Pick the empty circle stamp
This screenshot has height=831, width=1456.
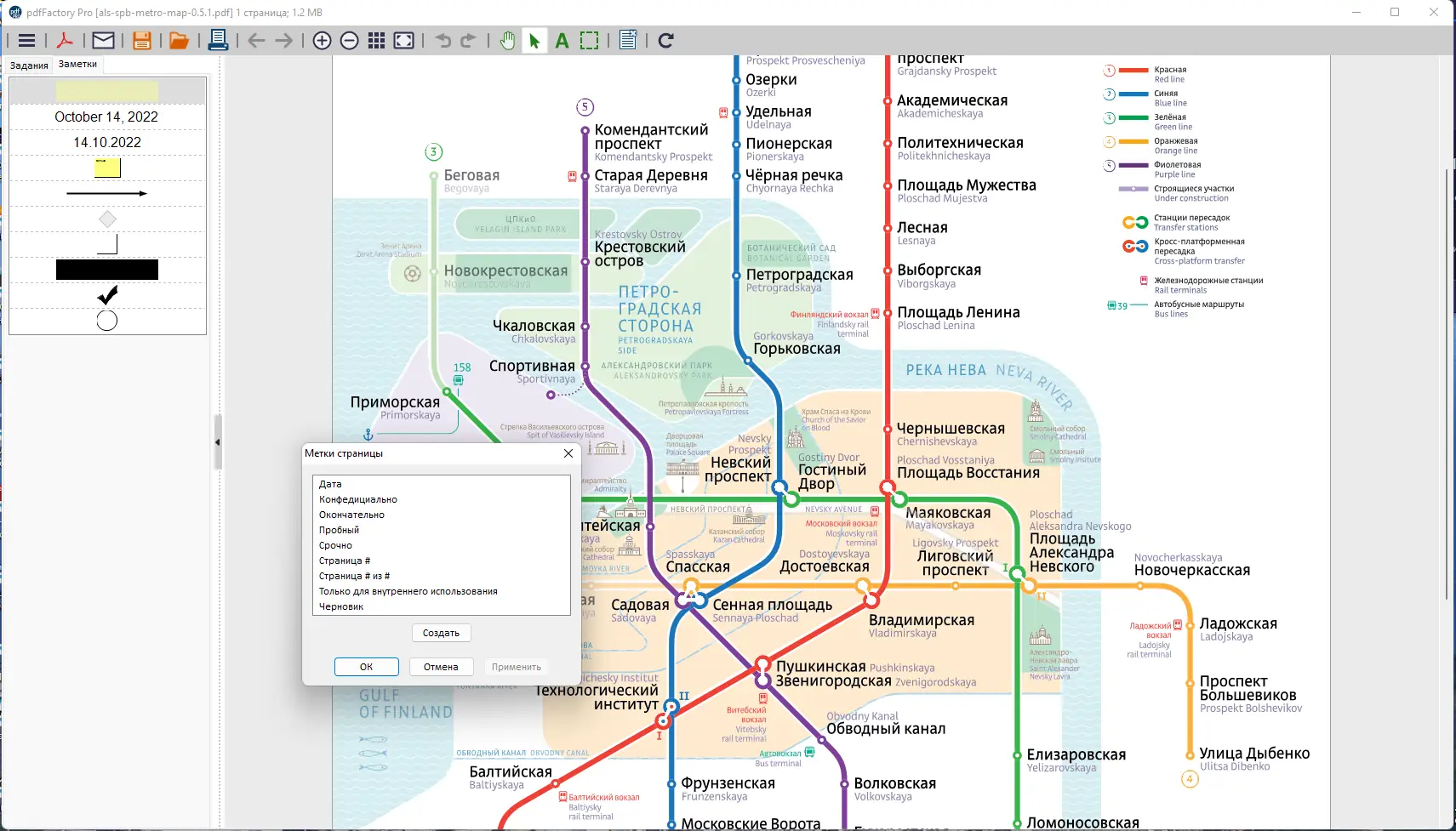107,321
